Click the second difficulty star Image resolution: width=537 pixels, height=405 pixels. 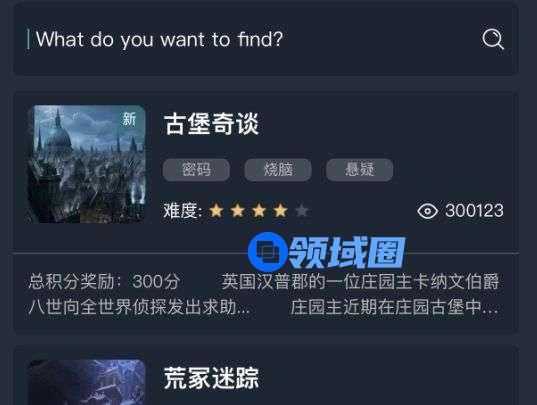pos(238,210)
